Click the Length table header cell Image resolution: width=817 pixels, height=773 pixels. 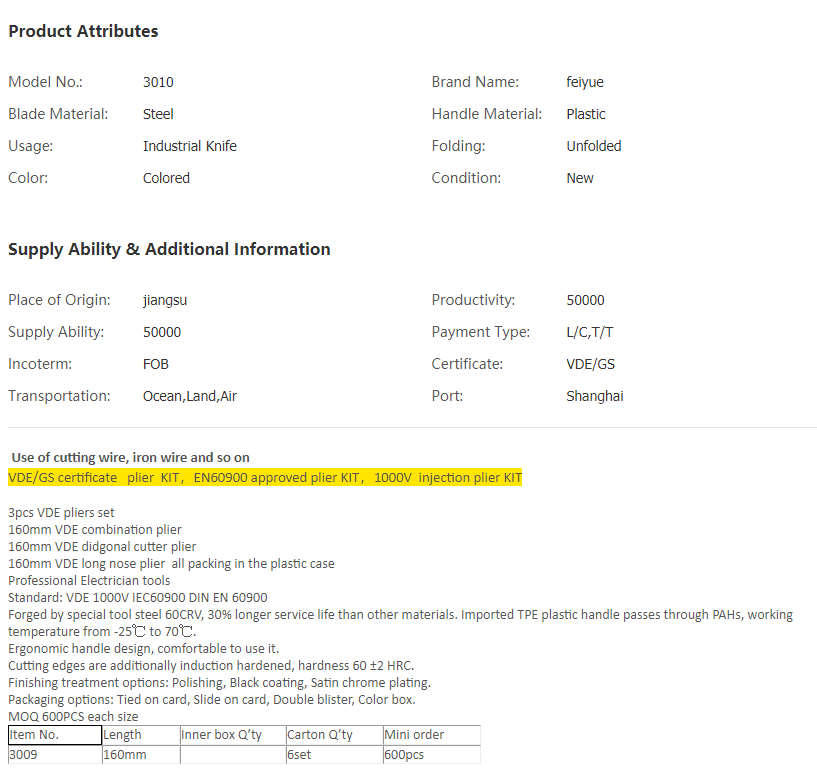tap(140, 735)
